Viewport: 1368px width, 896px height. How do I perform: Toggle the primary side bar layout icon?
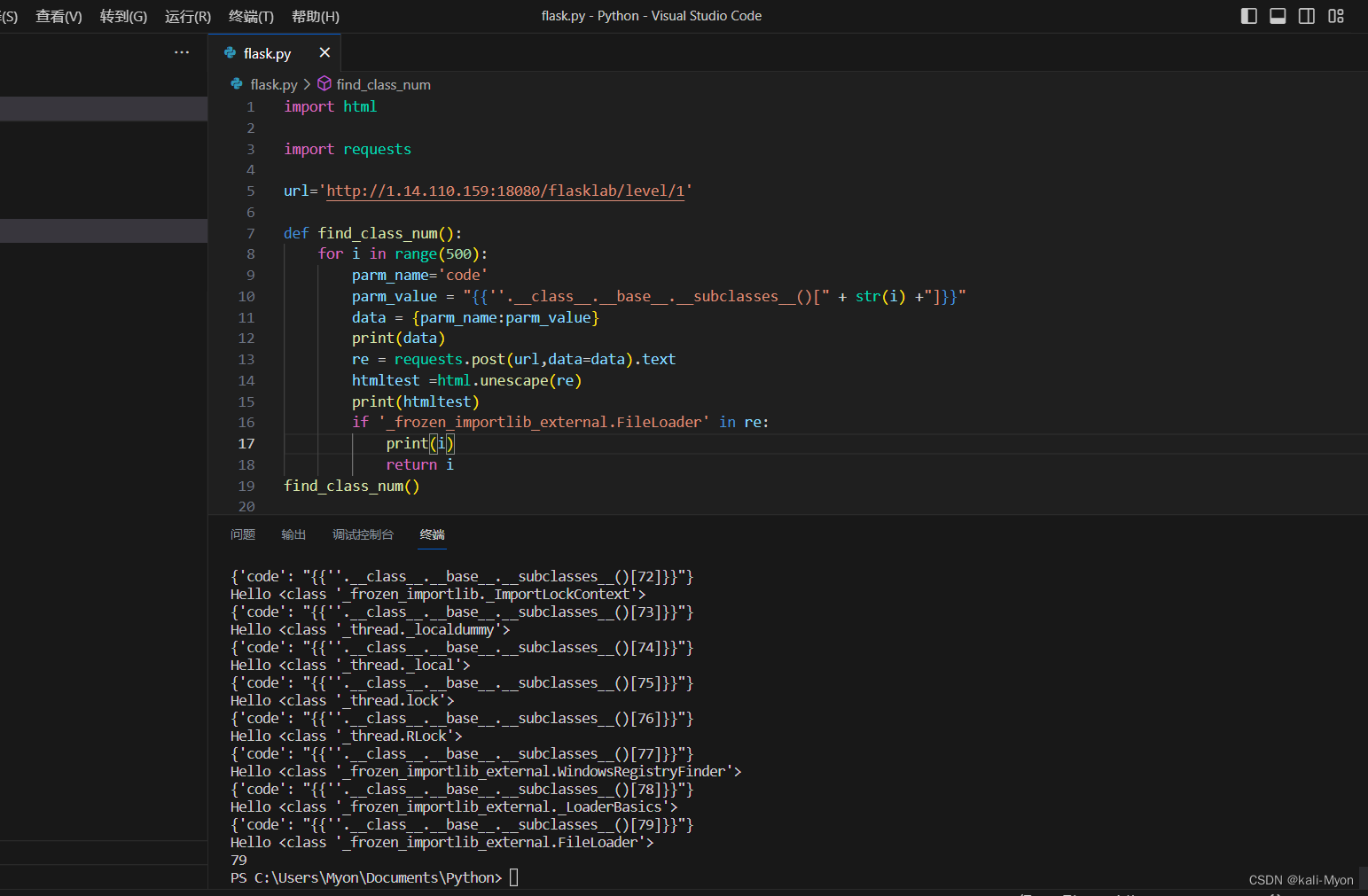coord(1248,16)
